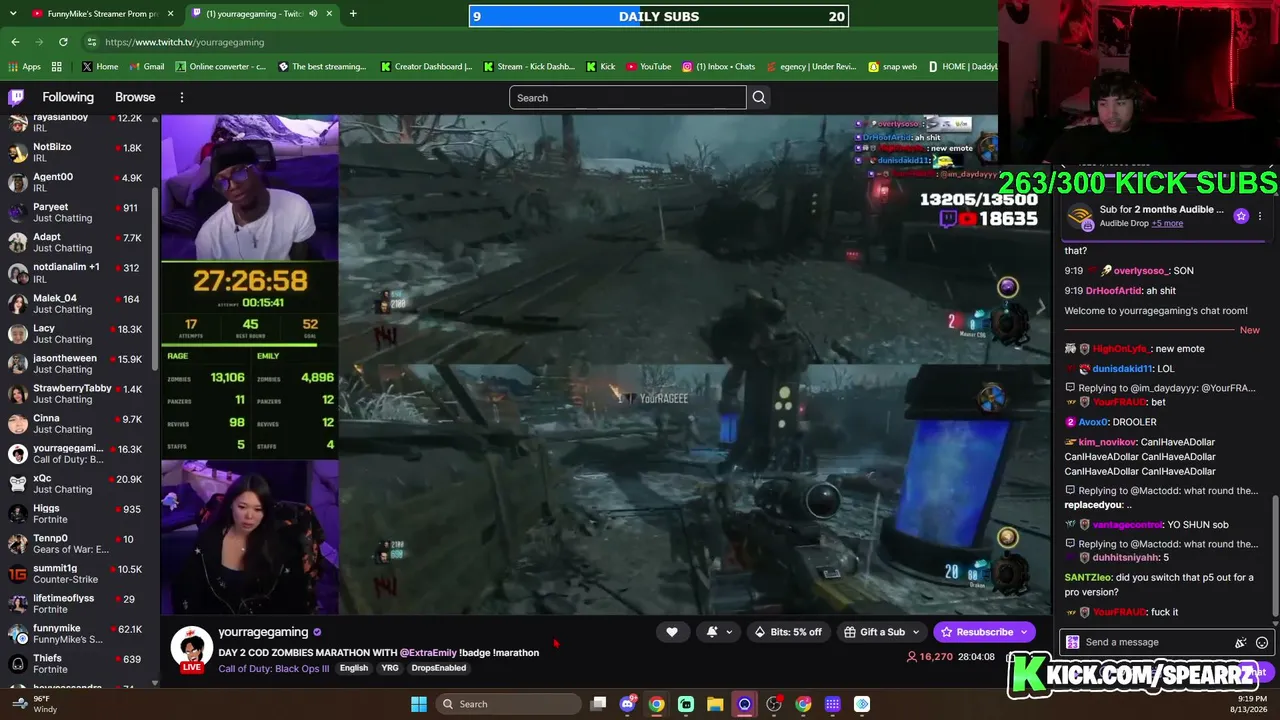
Task: Click Gift a Sub button
Action: tap(881, 632)
